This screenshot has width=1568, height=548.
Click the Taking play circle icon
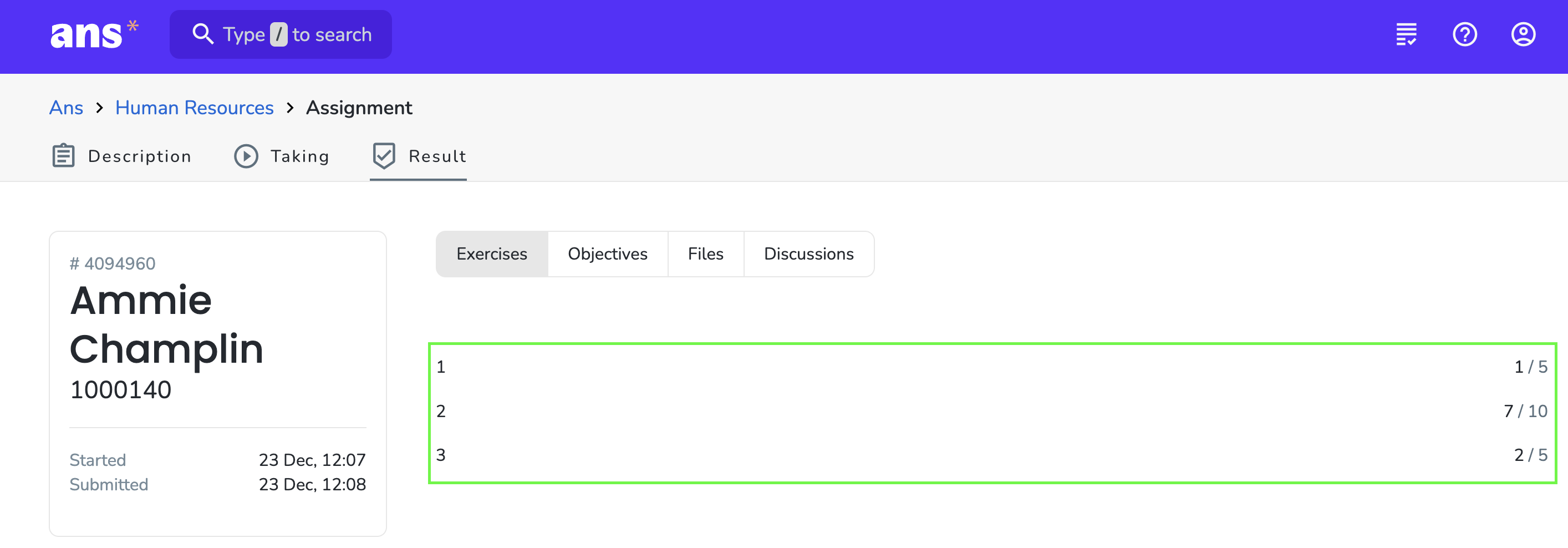click(246, 156)
